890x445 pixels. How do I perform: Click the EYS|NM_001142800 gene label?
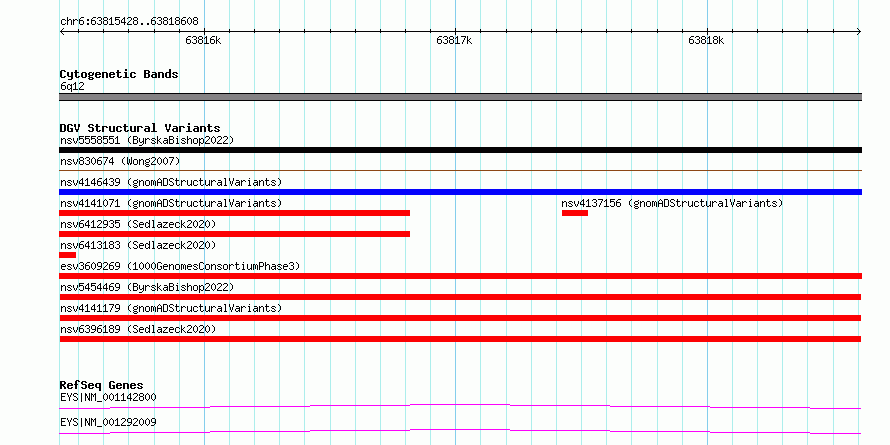[108, 397]
